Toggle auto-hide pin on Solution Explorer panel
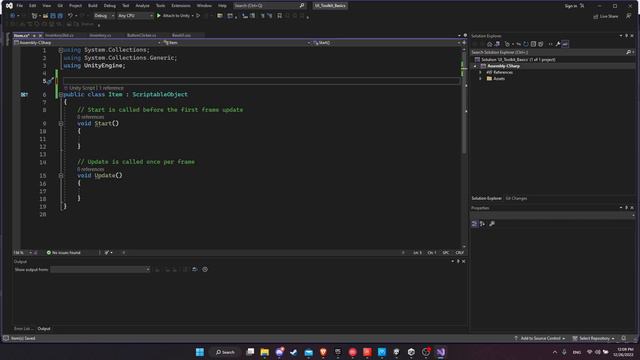This screenshot has height=360, width=640. [626, 36]
